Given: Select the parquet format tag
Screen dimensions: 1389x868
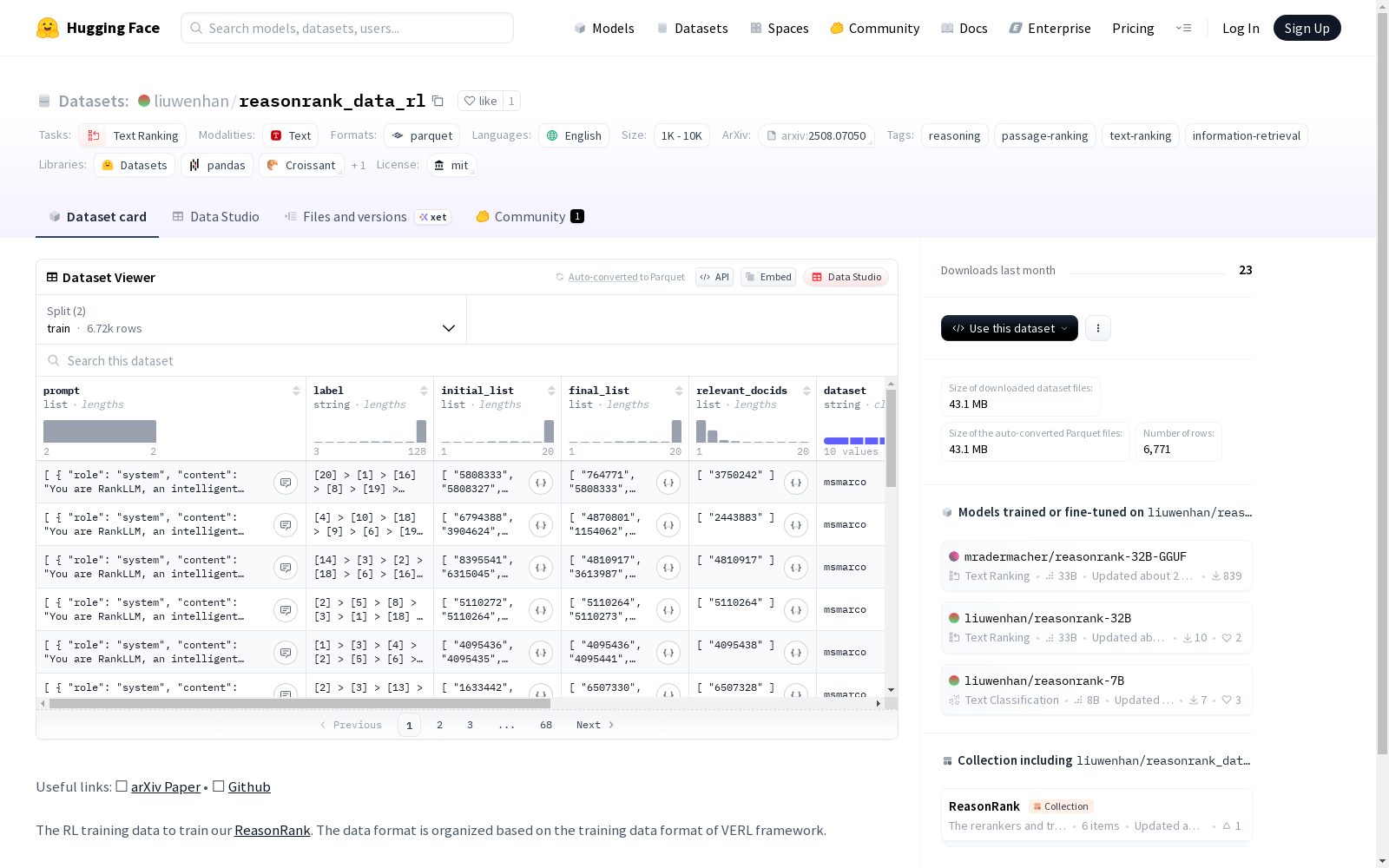Looking at the screenshot, I should pyautogui.click(x=422, y=135).
